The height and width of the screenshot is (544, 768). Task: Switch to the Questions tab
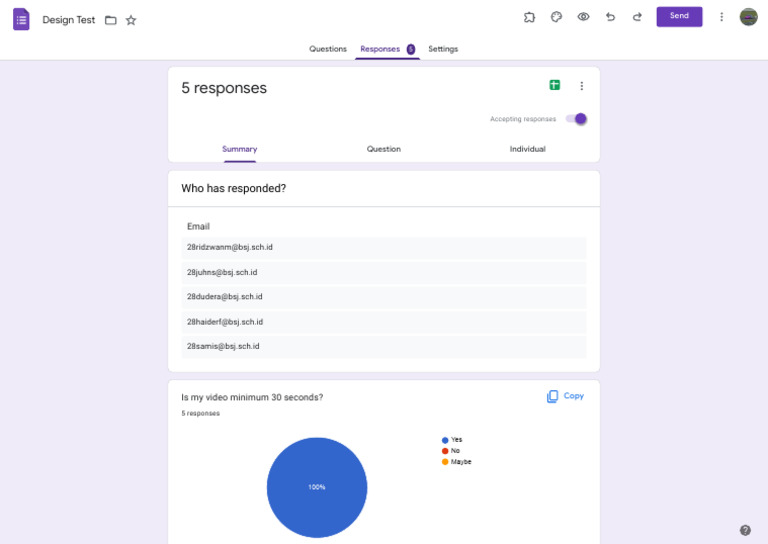[328, 49]
